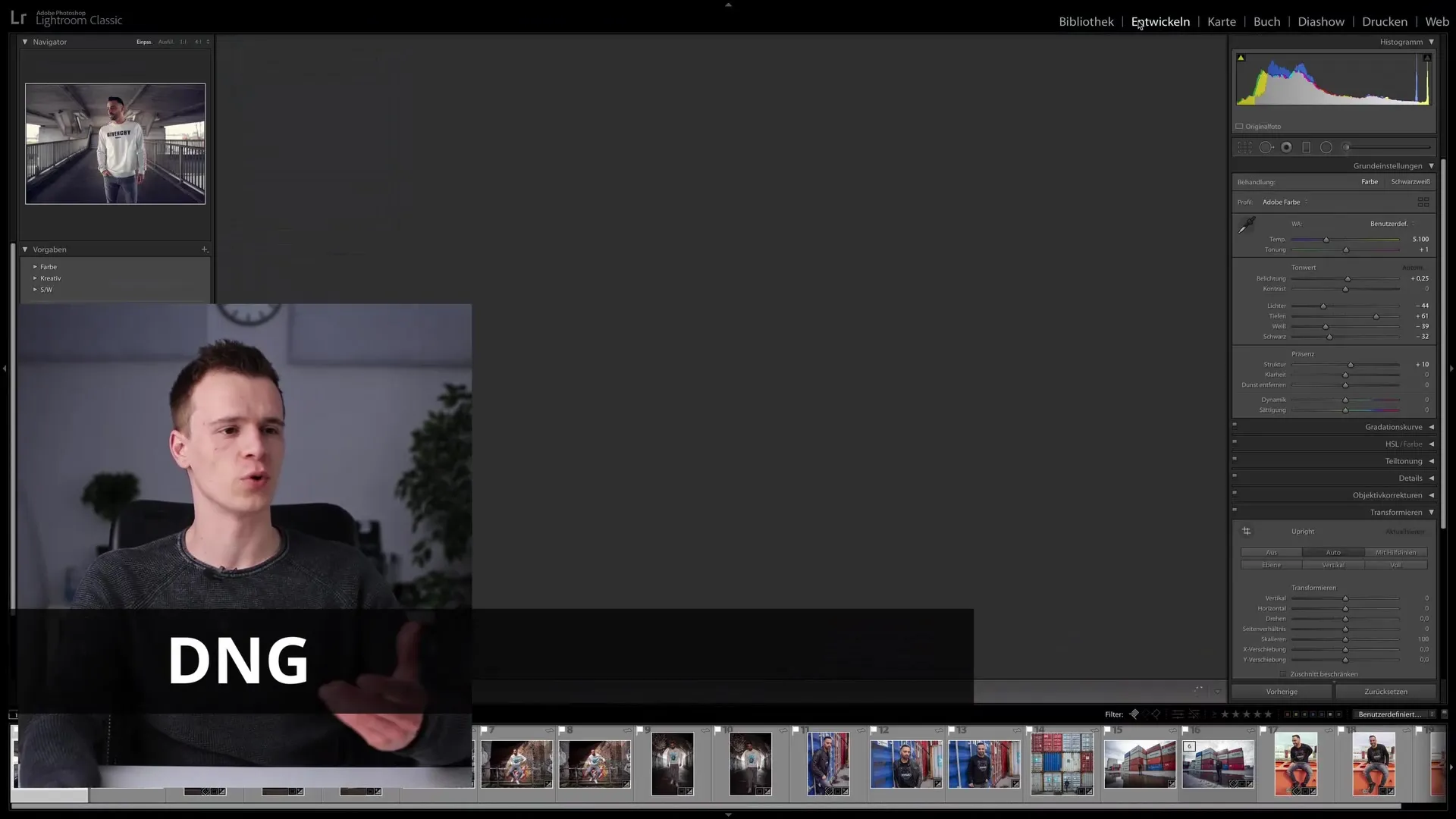Open the WA Benutzerdef. dropdown
This screenshot has width=1456, height=819.
coord(1393,224)
